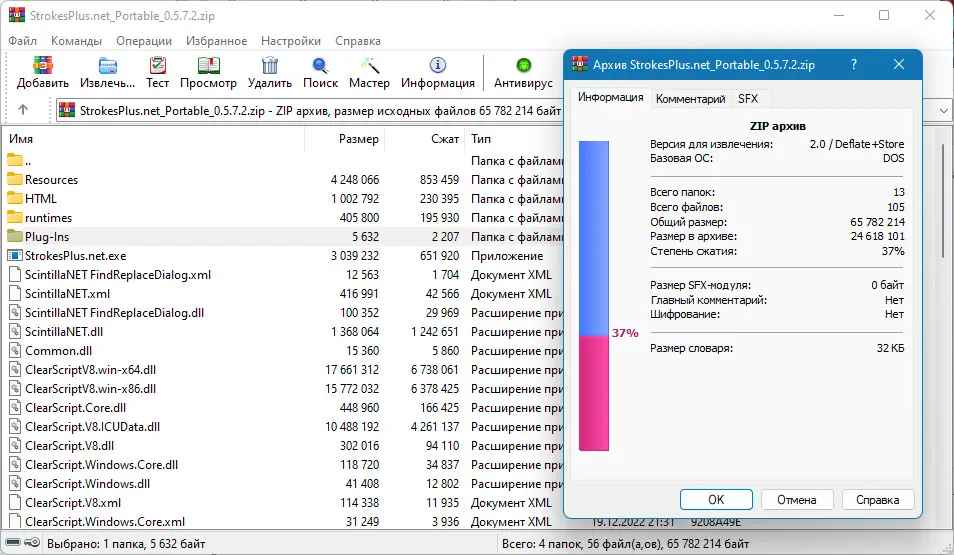Select ClearScript.V8.dll file
This screenshot has height=555, width=954.
tap(69, 445)
